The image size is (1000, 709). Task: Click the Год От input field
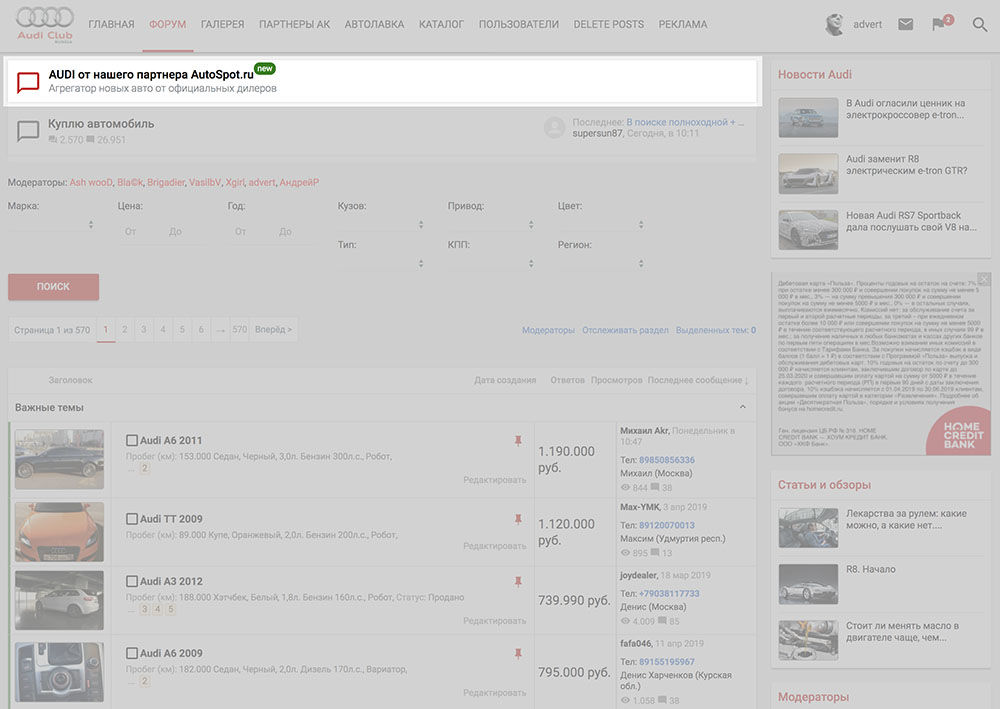[x=251, y=231]
